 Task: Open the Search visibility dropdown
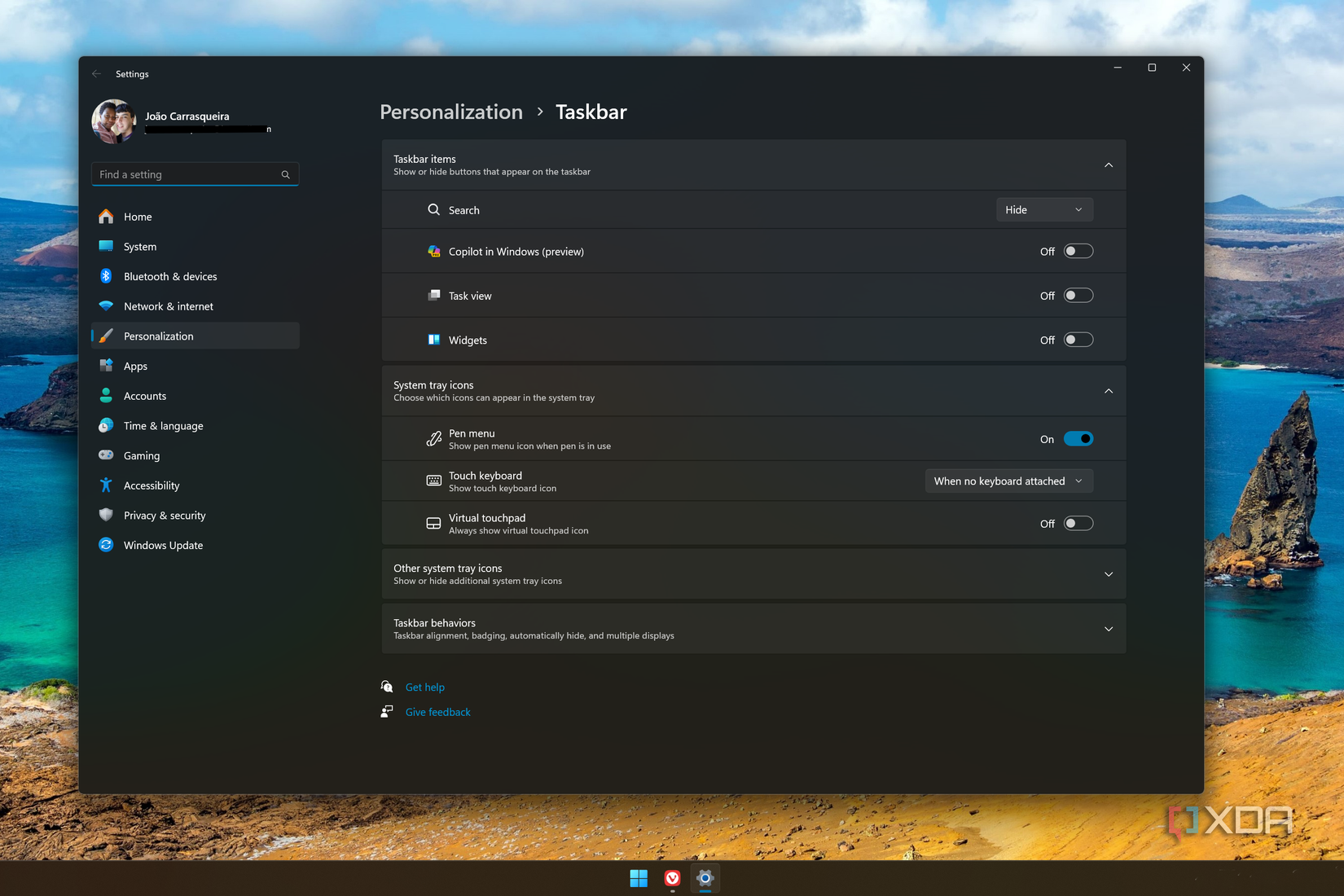click(1043, 209)
